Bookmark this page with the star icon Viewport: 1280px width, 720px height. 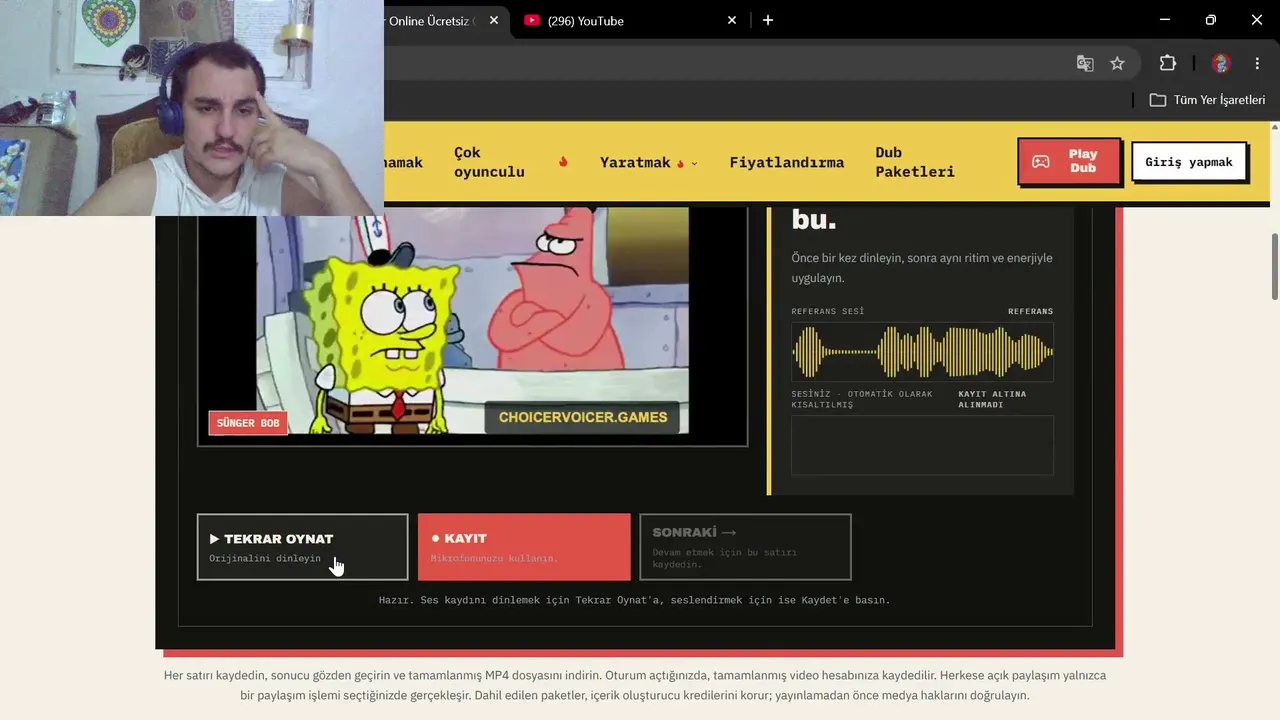pos(1117,63)
